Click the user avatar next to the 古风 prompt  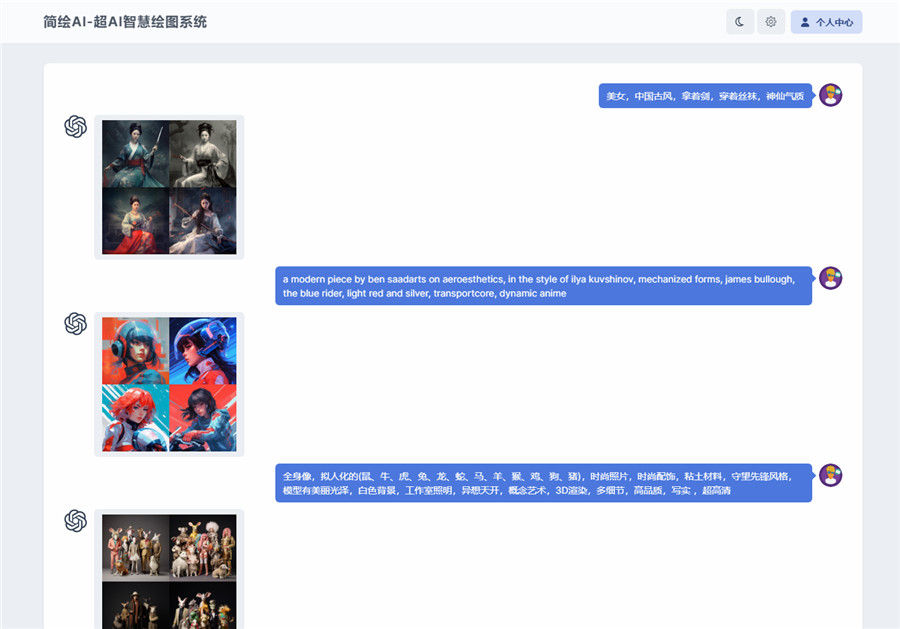tap(830, 95)
